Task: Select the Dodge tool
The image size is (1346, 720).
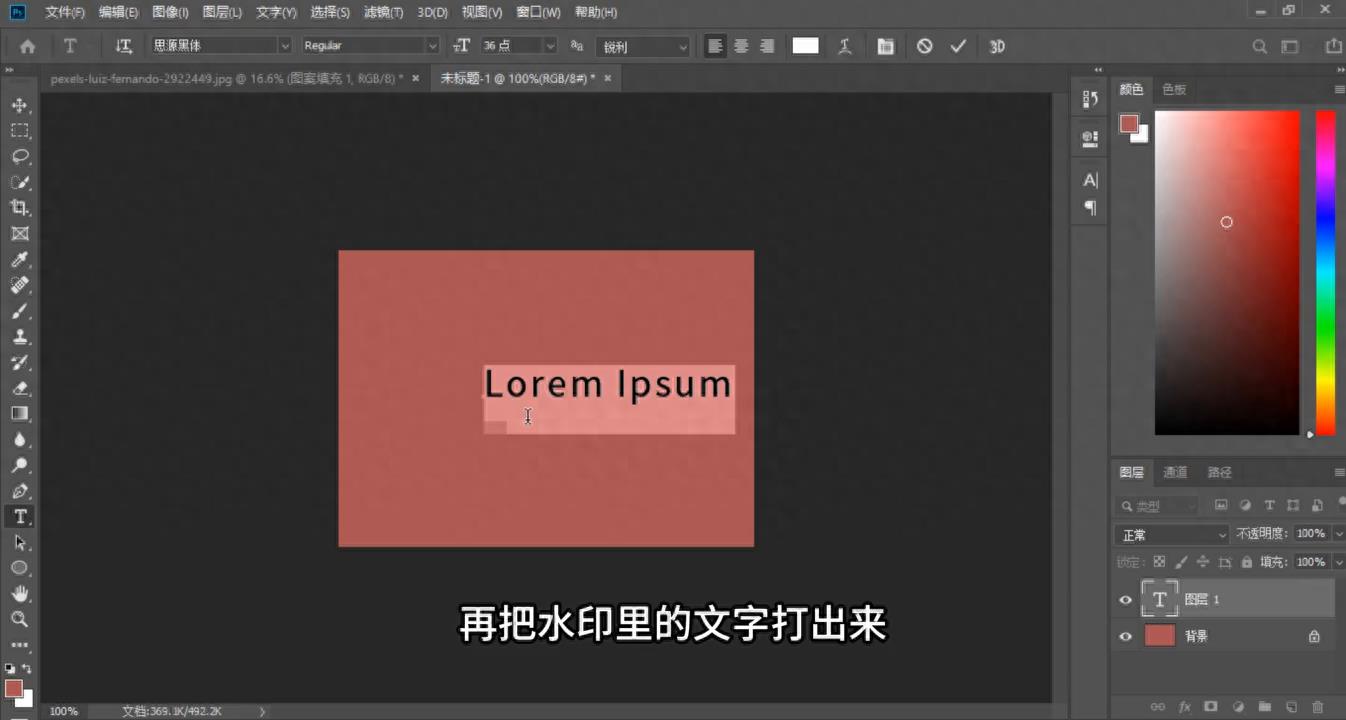Action: coord(19,465)
